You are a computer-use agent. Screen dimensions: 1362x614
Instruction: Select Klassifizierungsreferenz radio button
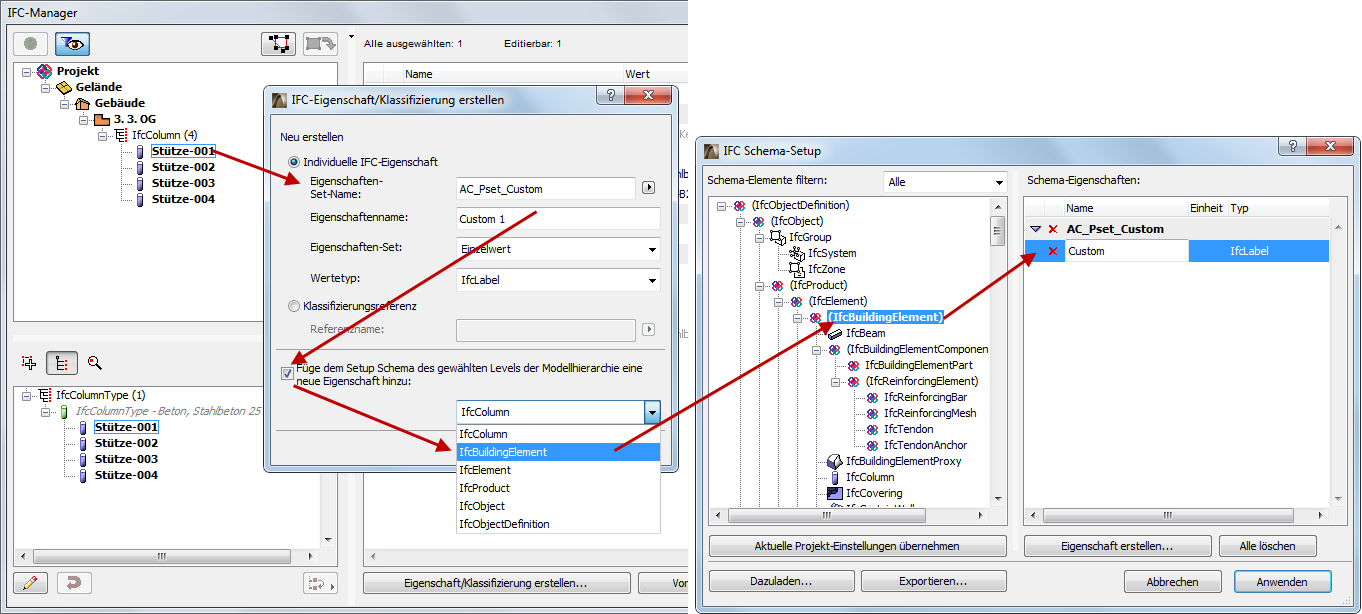[294, 306]
